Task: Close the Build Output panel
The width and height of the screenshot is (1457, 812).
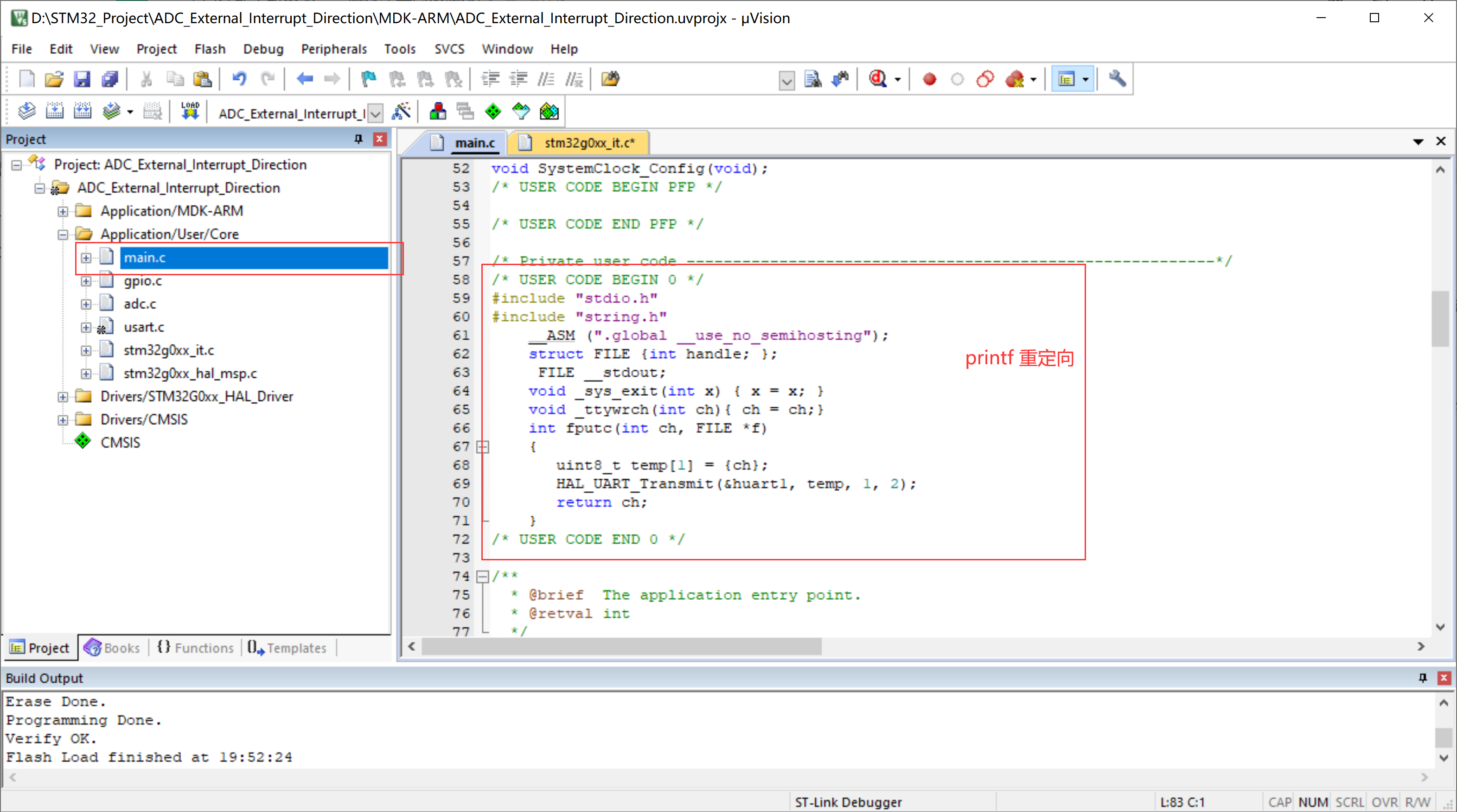Action: 1444,678
